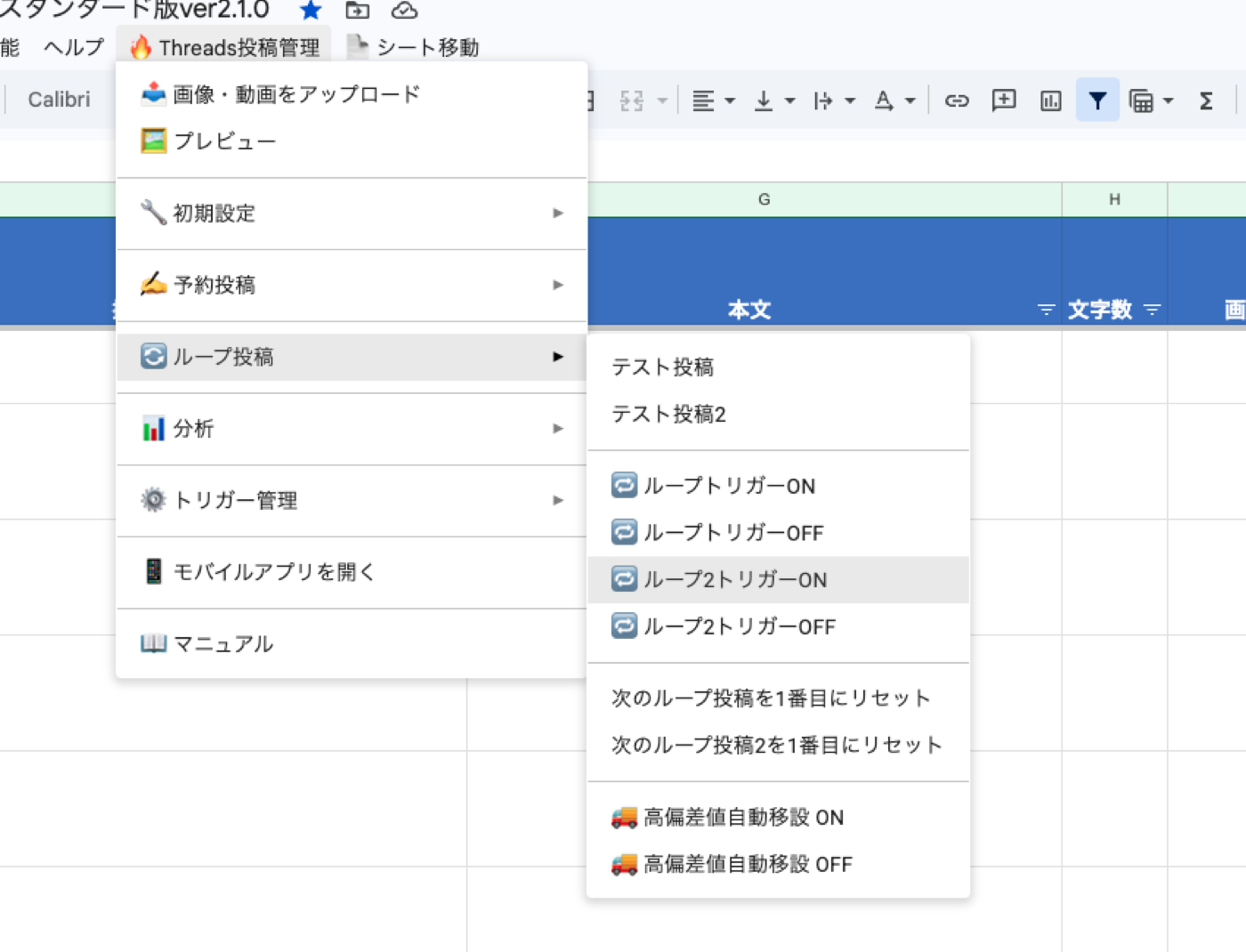
Task: Select the ループ投稿 menu entry
Action: coord(352,357)
